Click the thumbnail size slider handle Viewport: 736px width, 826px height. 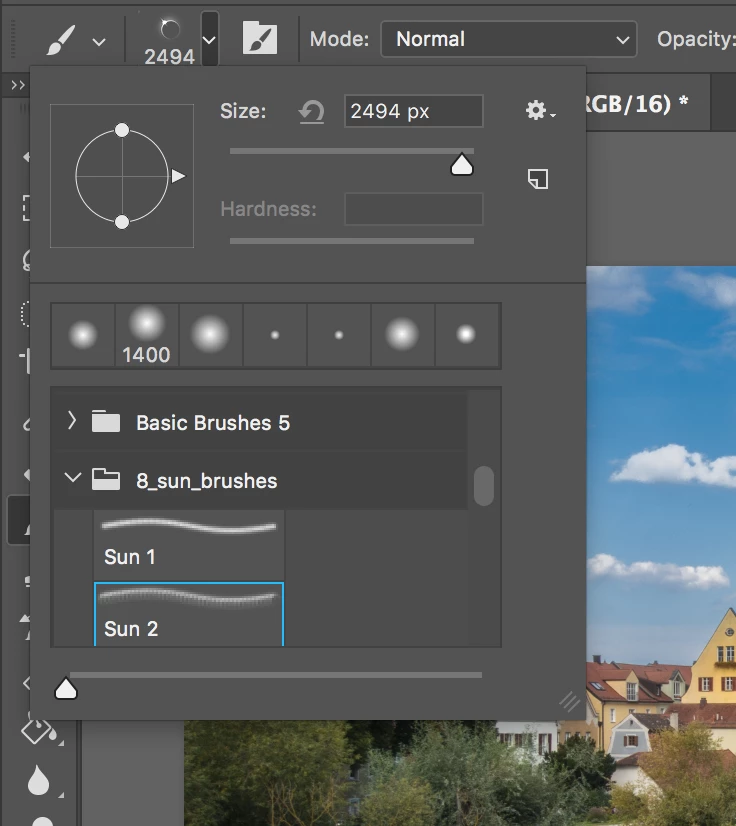pyautogui.click(x=66, y=688)
